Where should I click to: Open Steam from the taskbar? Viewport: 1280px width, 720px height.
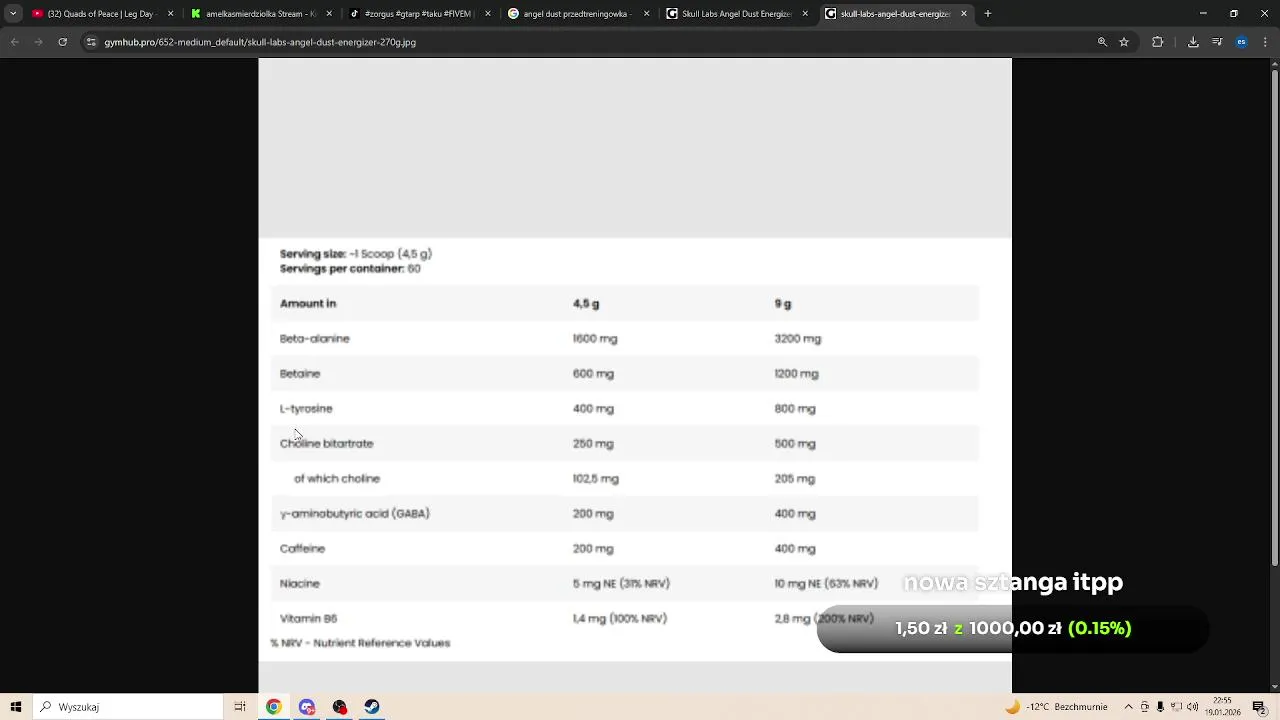tap(372, 707)
